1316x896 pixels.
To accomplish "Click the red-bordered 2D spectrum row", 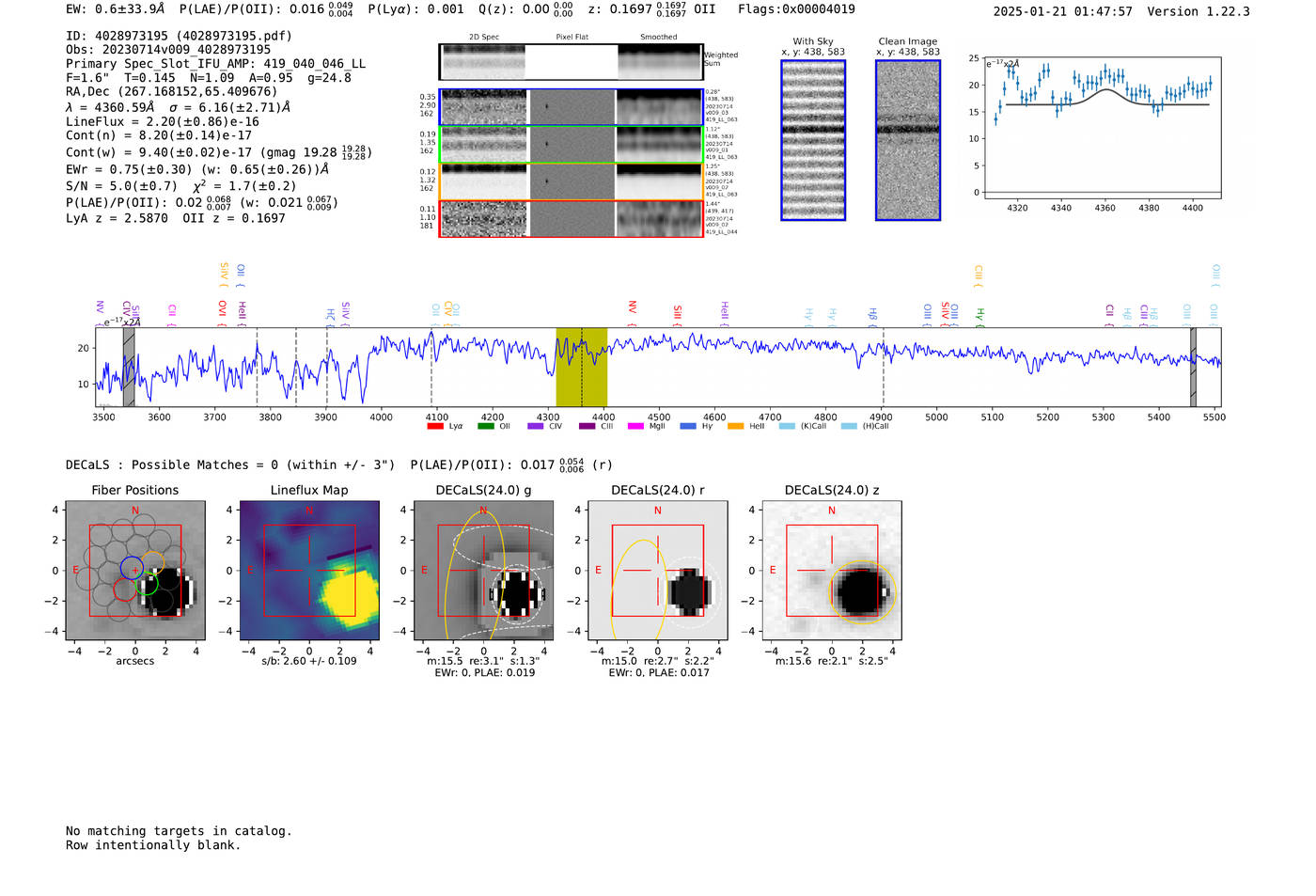I will [571, 218].
